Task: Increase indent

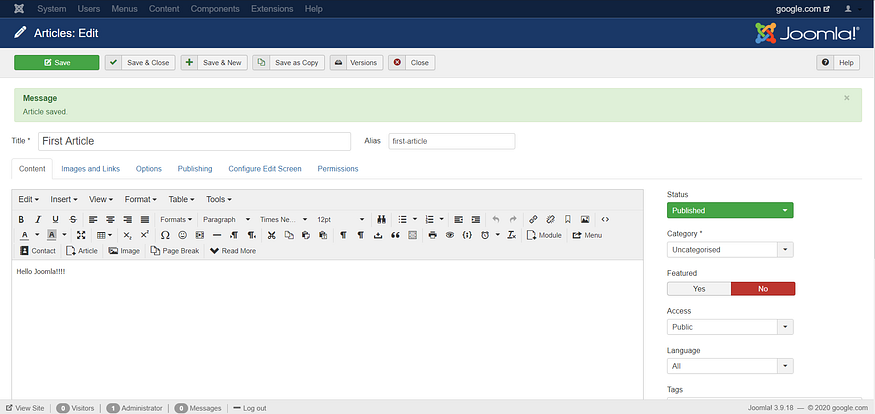Action: [475, 219]
